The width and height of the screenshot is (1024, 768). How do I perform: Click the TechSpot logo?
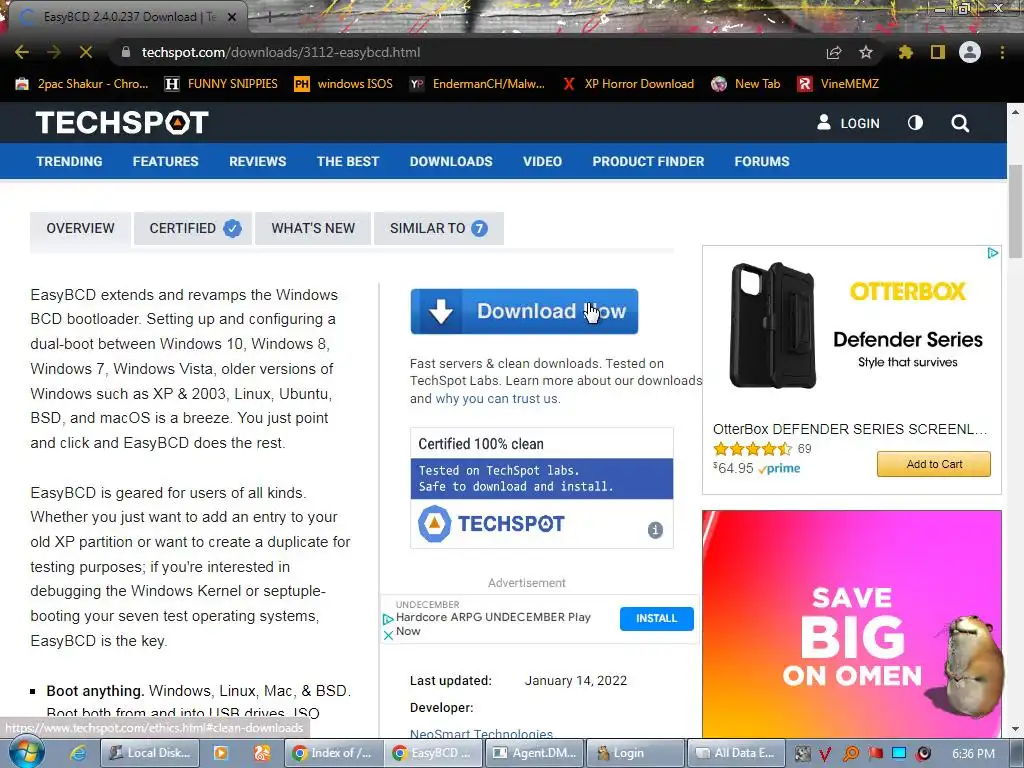point(122,122)
